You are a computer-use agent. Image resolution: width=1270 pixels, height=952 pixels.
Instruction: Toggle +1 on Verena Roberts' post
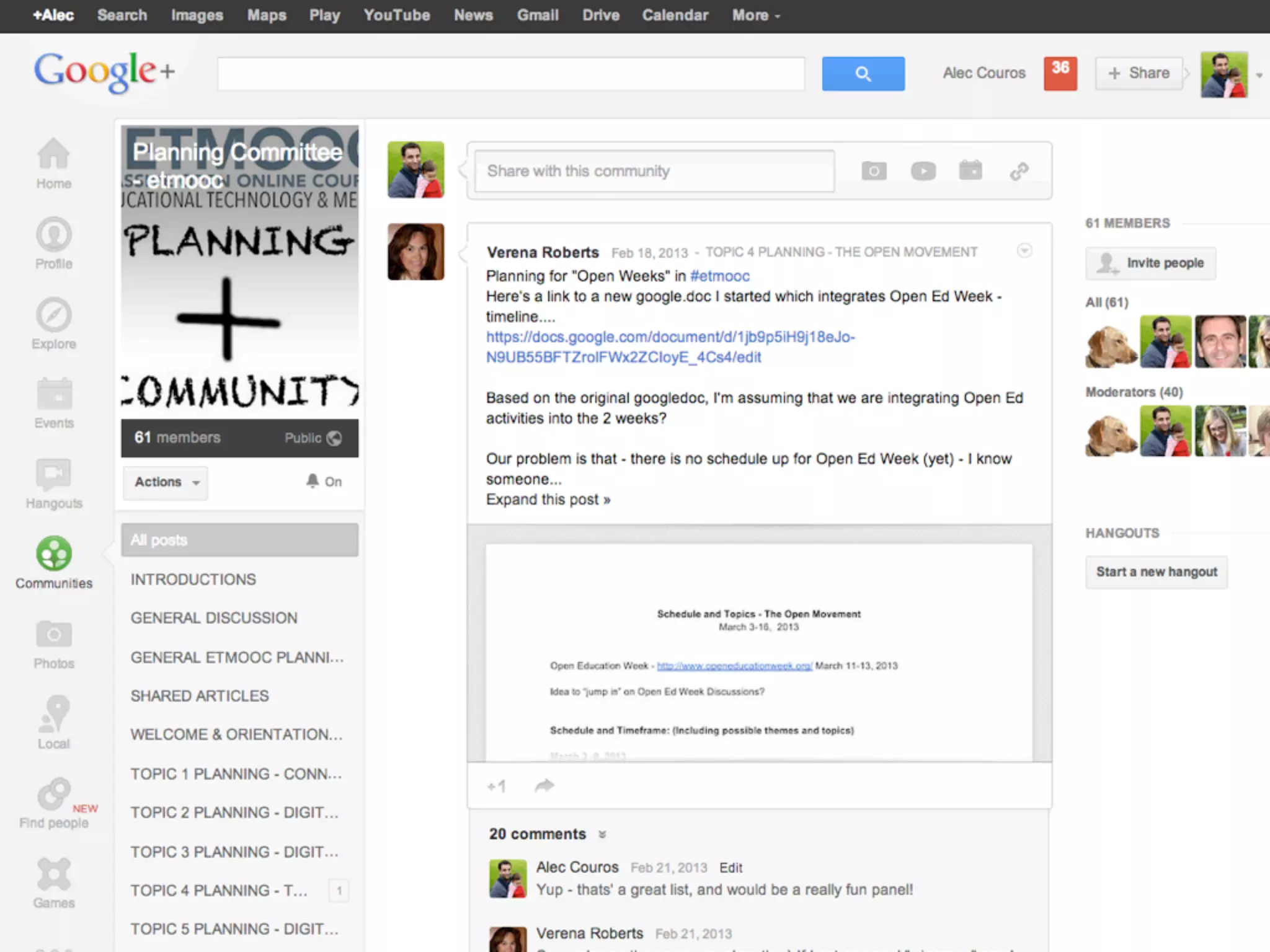point(497,787)
